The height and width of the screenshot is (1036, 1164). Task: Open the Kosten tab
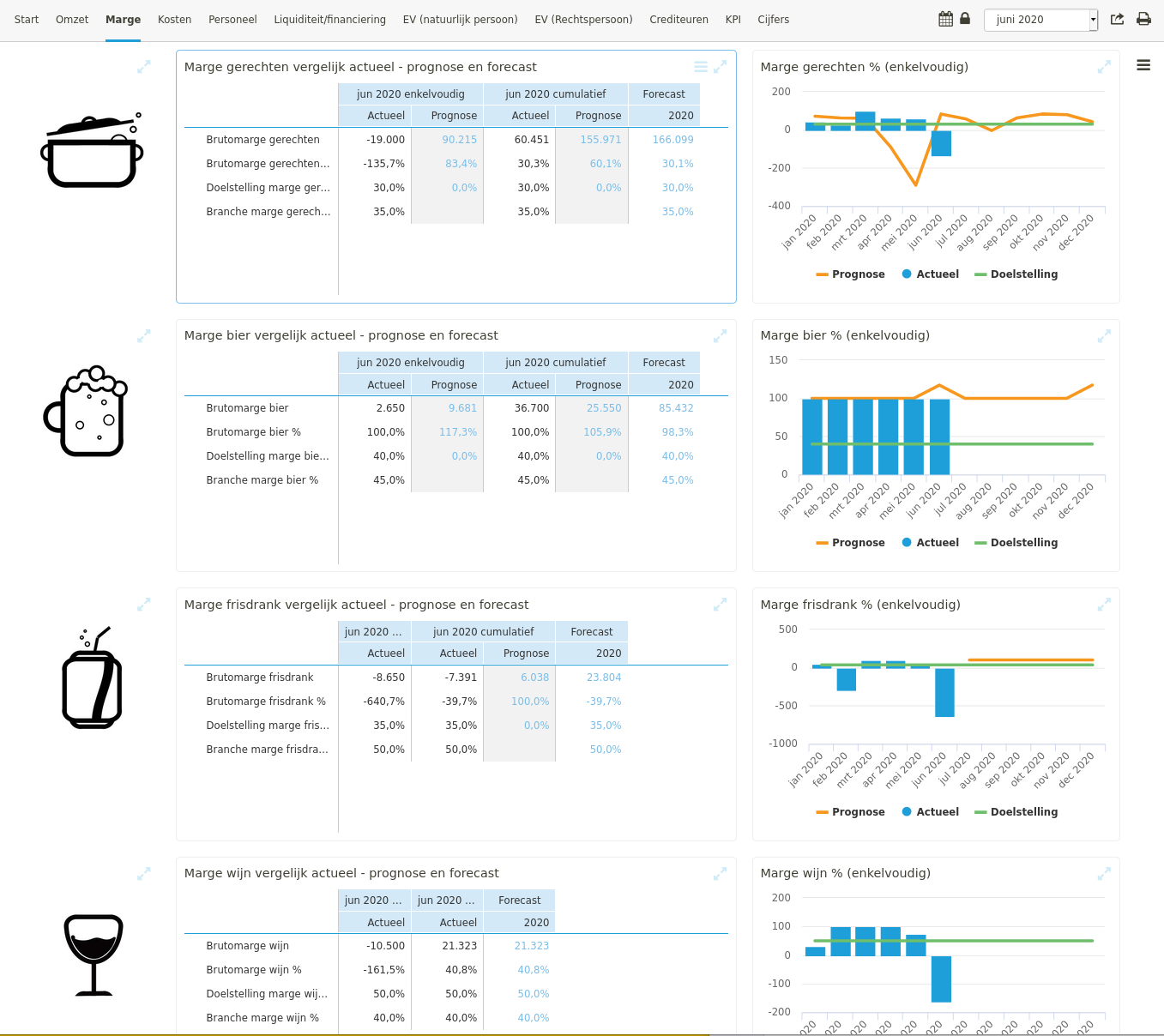point(174,20)
